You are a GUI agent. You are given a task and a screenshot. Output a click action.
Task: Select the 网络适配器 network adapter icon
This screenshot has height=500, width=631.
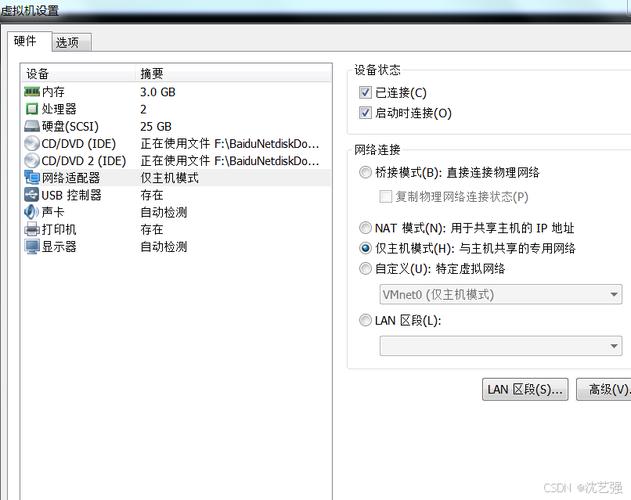31,178
